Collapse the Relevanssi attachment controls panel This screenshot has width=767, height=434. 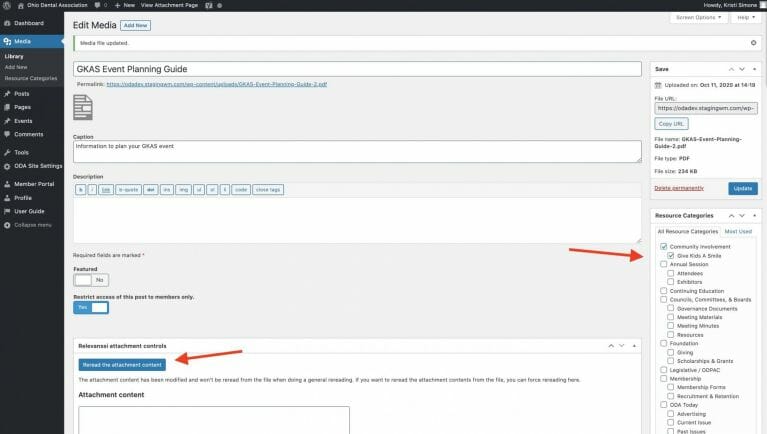pos(634,346)
